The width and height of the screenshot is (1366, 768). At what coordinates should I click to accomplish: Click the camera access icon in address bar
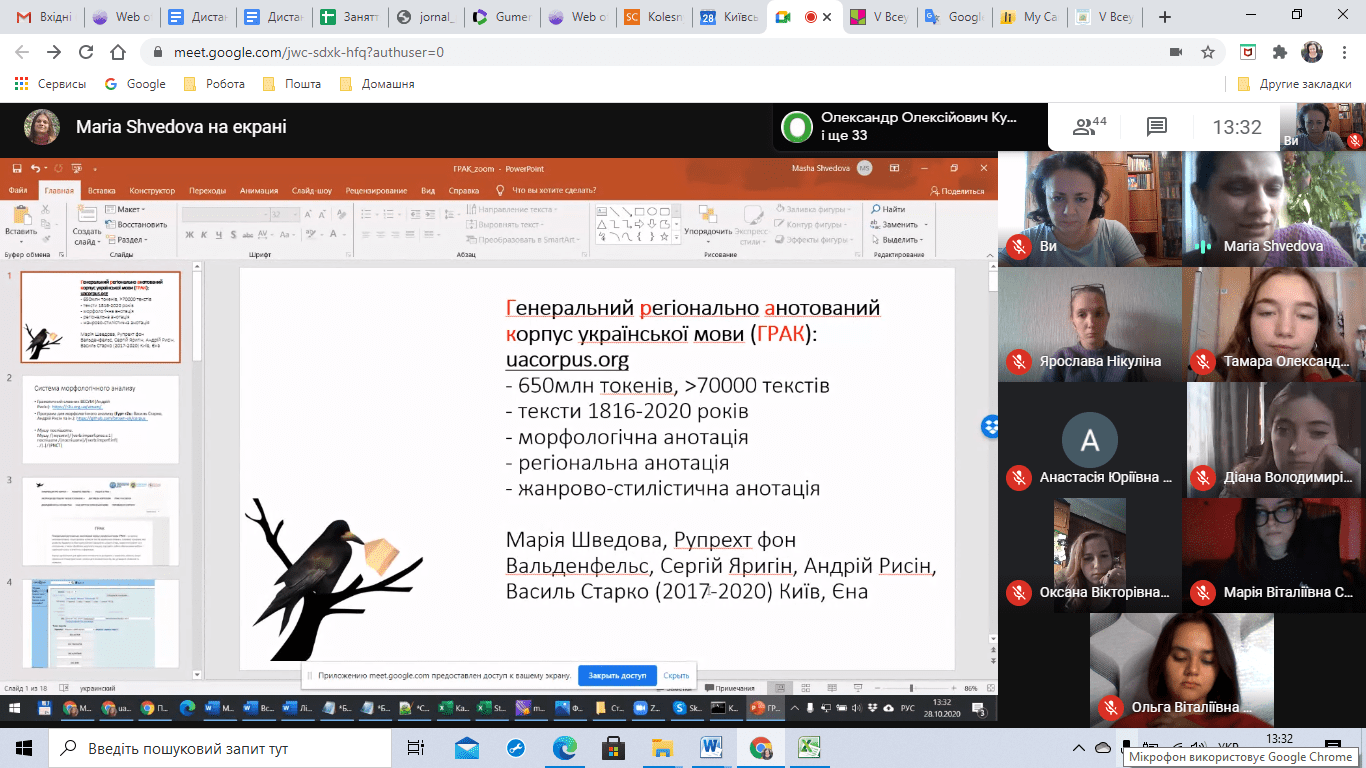(1176, 52)
